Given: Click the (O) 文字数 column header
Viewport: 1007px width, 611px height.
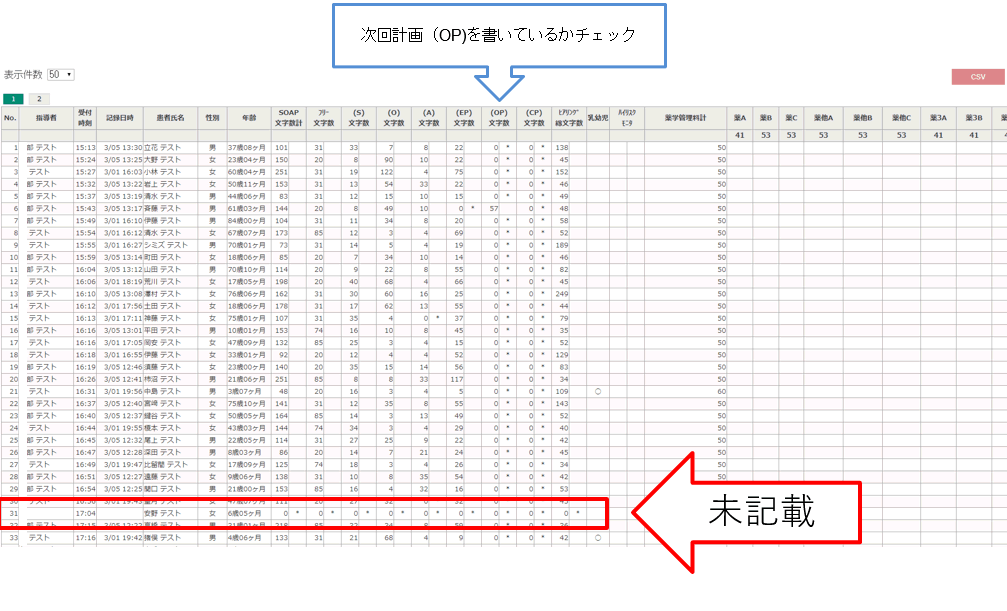Looking at the screenshot, I should coord(394,118).
